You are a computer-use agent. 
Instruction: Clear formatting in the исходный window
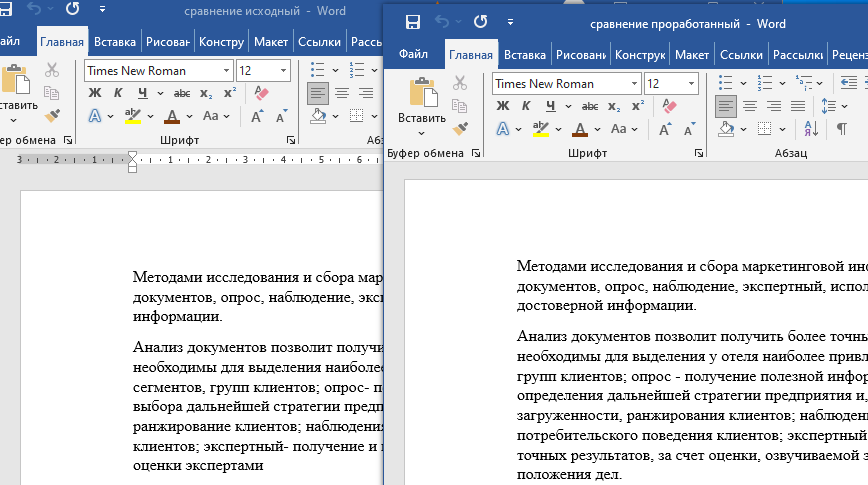pyautogui.click(x=261, y=93)
